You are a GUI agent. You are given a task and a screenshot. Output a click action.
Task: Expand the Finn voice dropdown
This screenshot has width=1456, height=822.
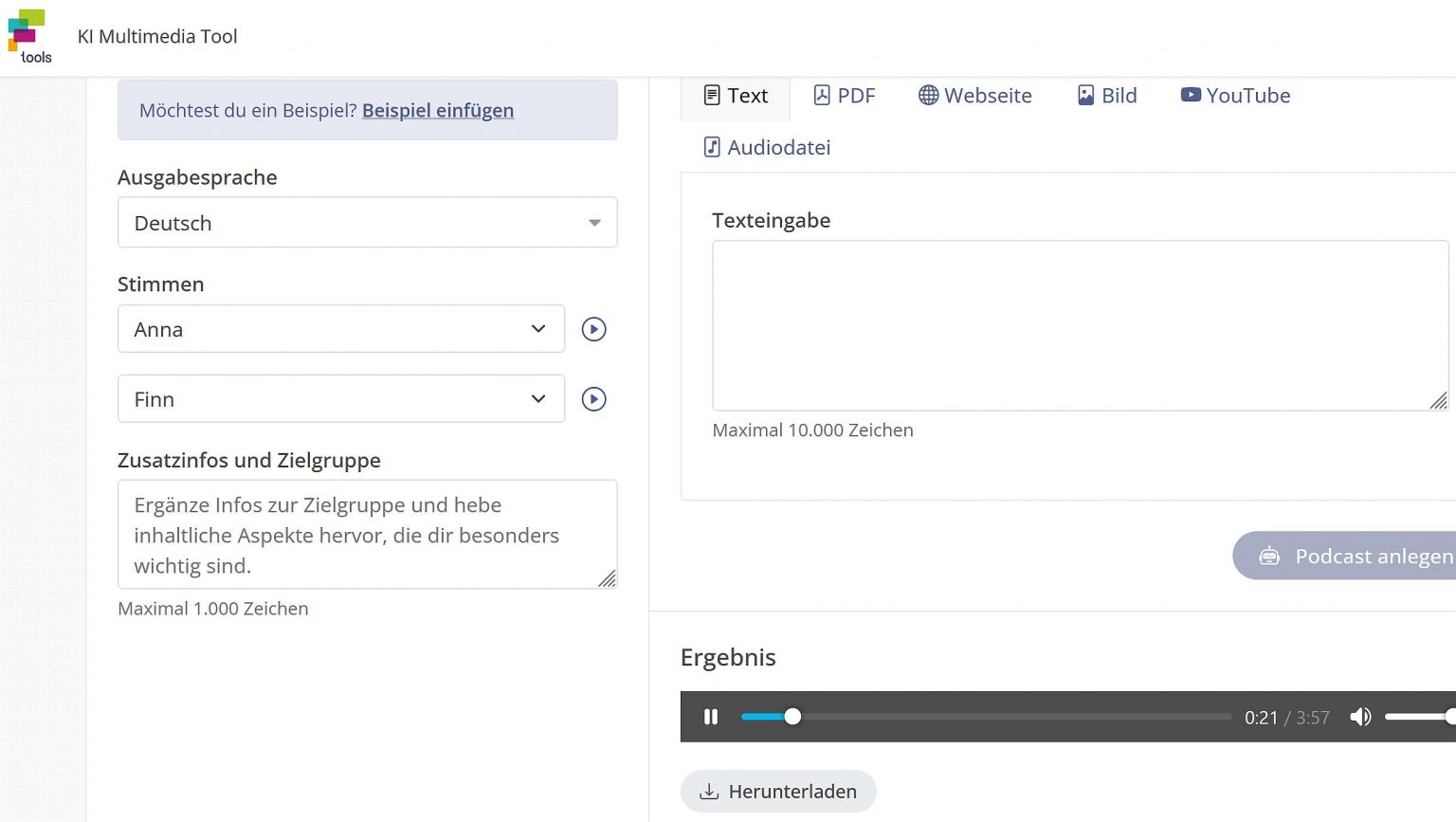tap(340, 399)
